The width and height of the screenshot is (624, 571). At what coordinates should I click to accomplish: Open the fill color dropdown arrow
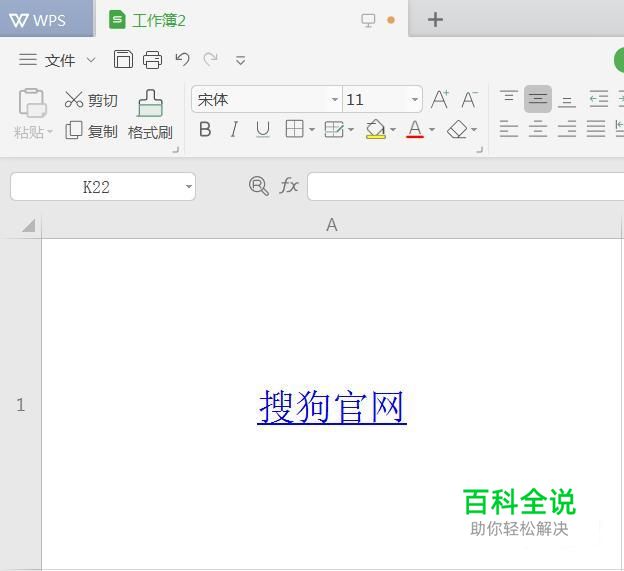(x=393, y=129)
